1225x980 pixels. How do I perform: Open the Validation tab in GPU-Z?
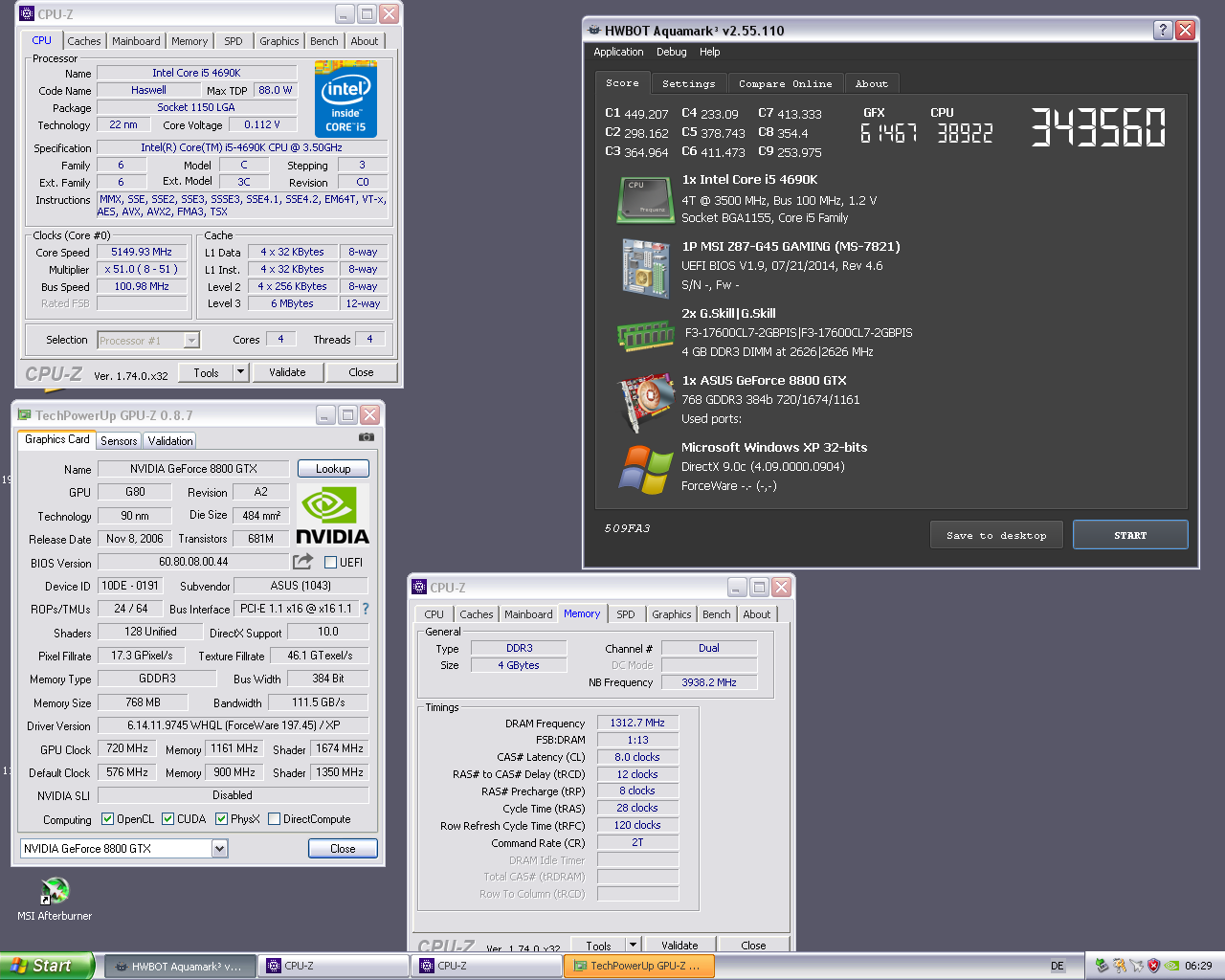(170, 441)
